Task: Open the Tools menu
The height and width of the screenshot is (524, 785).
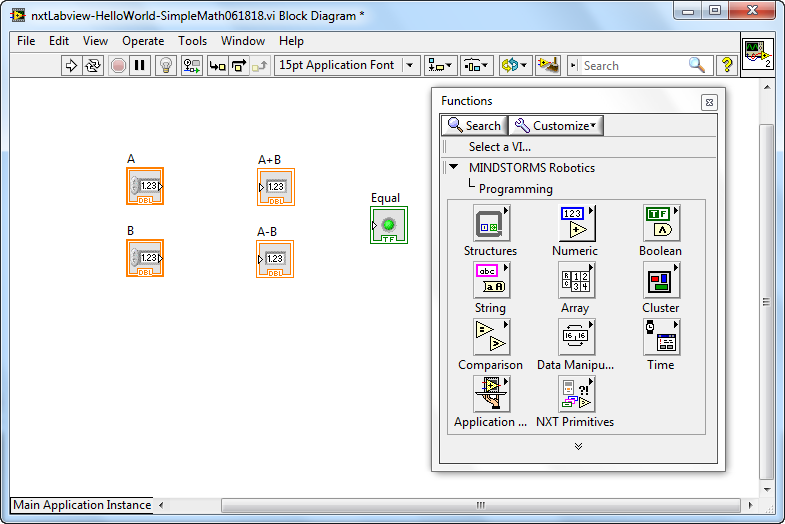Action: (x=192, y=41)
